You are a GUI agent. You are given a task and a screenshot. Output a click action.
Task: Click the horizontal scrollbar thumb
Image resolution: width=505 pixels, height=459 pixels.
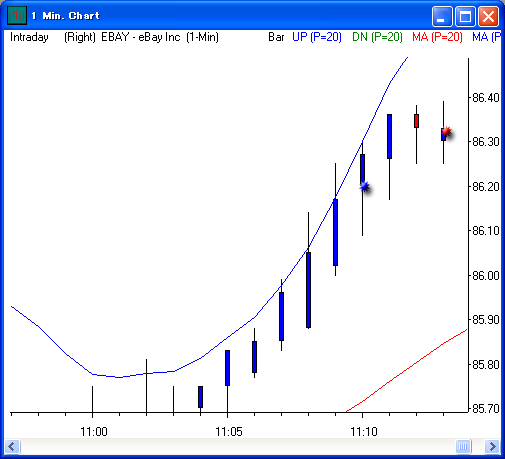(463, 446)
